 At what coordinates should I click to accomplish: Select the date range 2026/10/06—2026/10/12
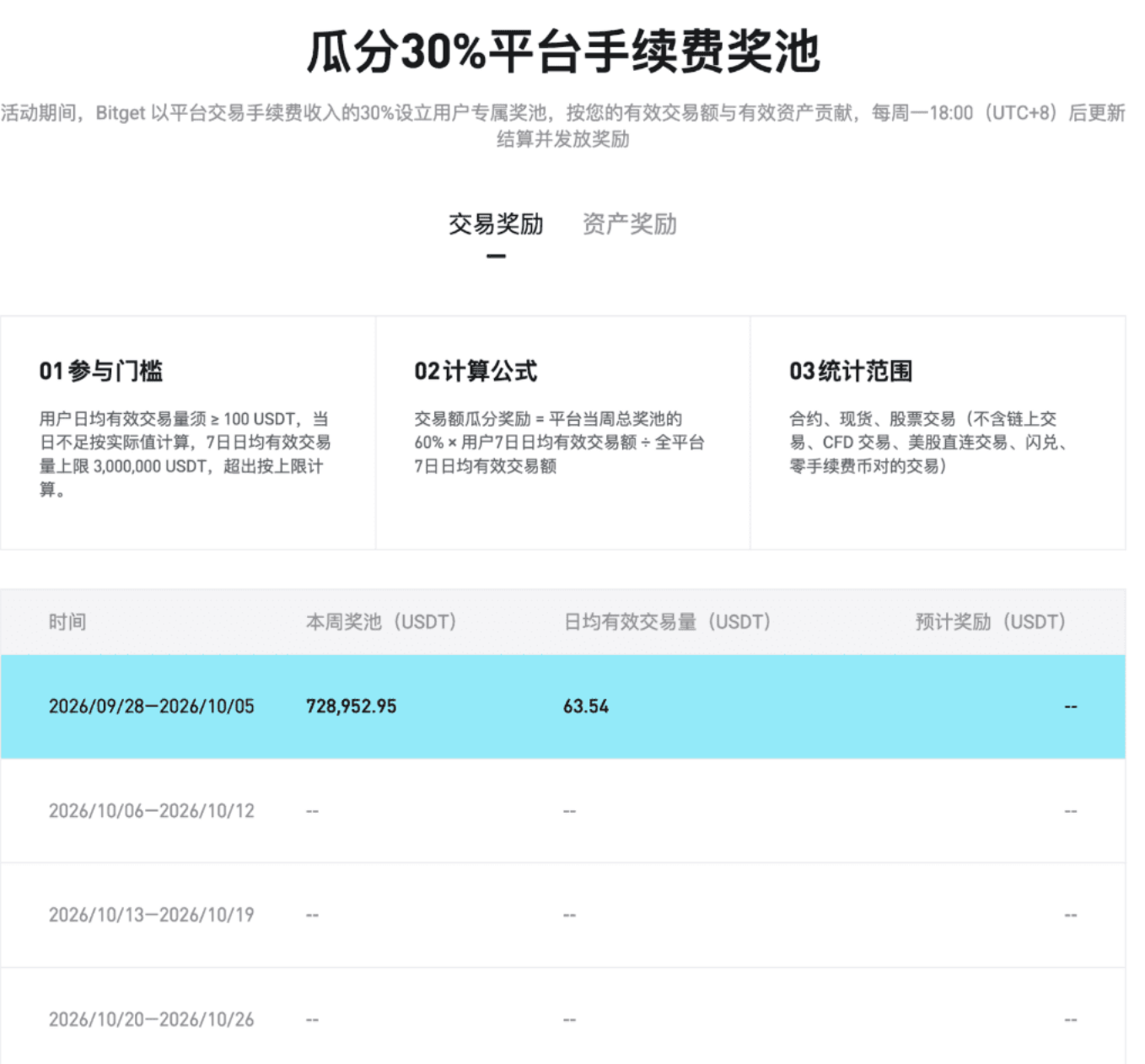click(x=152, y=811)
